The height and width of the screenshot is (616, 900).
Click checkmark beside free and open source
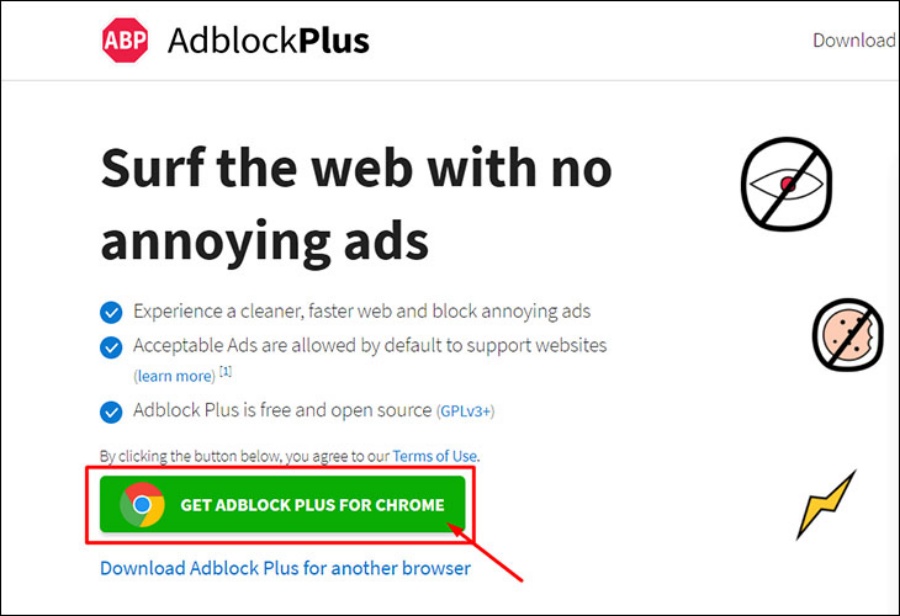111,412
